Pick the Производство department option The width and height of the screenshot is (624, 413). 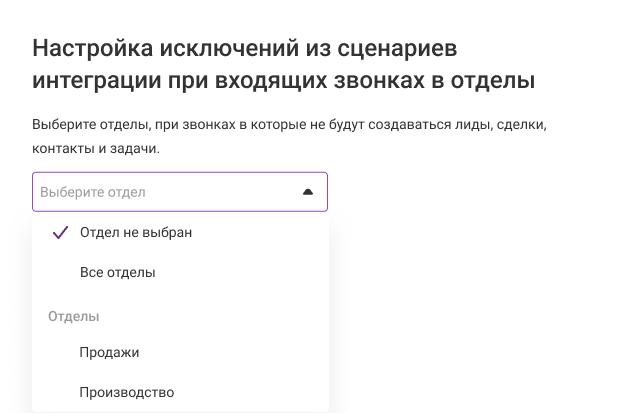click(x=180, y=392)
